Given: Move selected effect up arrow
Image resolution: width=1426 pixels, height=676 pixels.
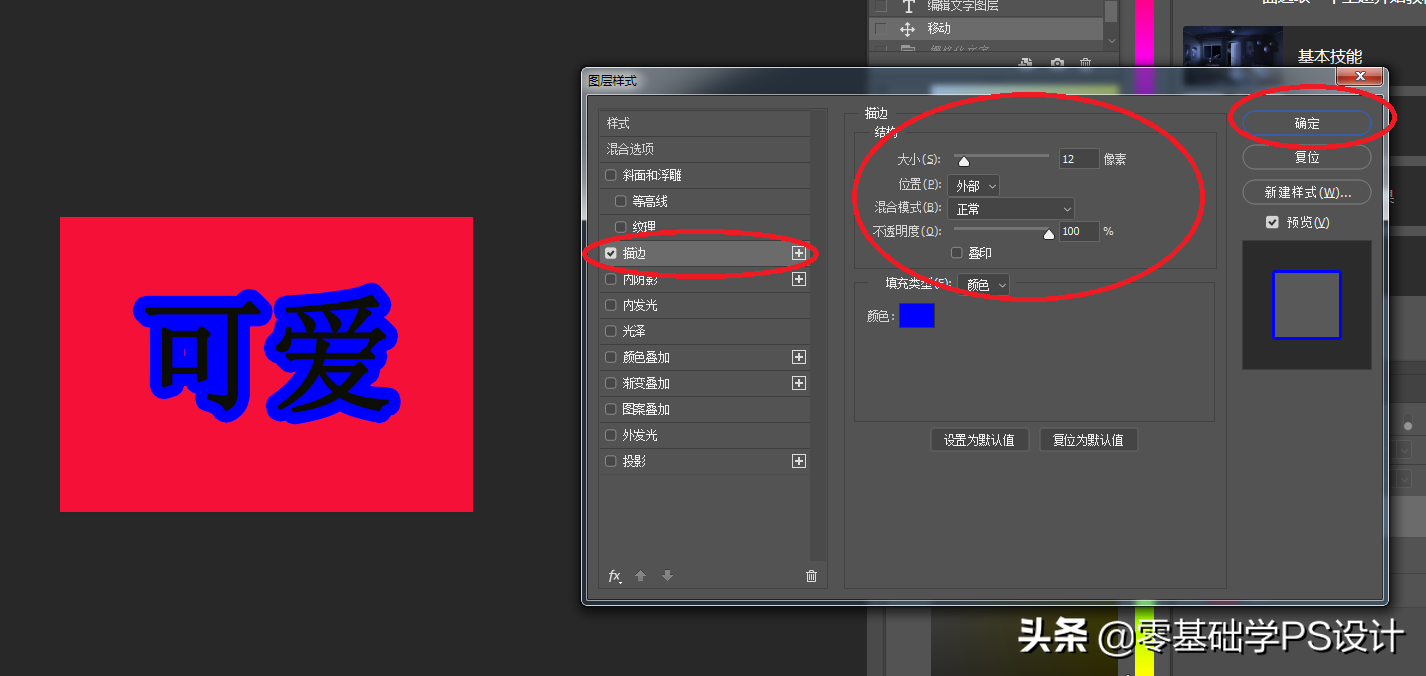Looking at the screenshot, I should click(x=641, y=576).
